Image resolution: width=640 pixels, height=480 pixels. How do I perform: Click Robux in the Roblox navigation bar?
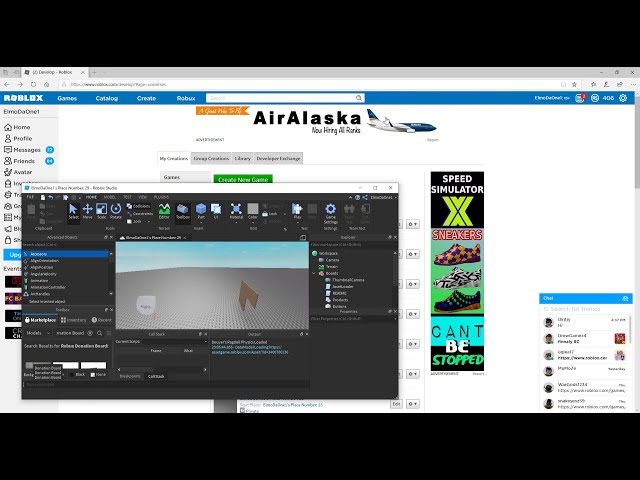[186, 98]
